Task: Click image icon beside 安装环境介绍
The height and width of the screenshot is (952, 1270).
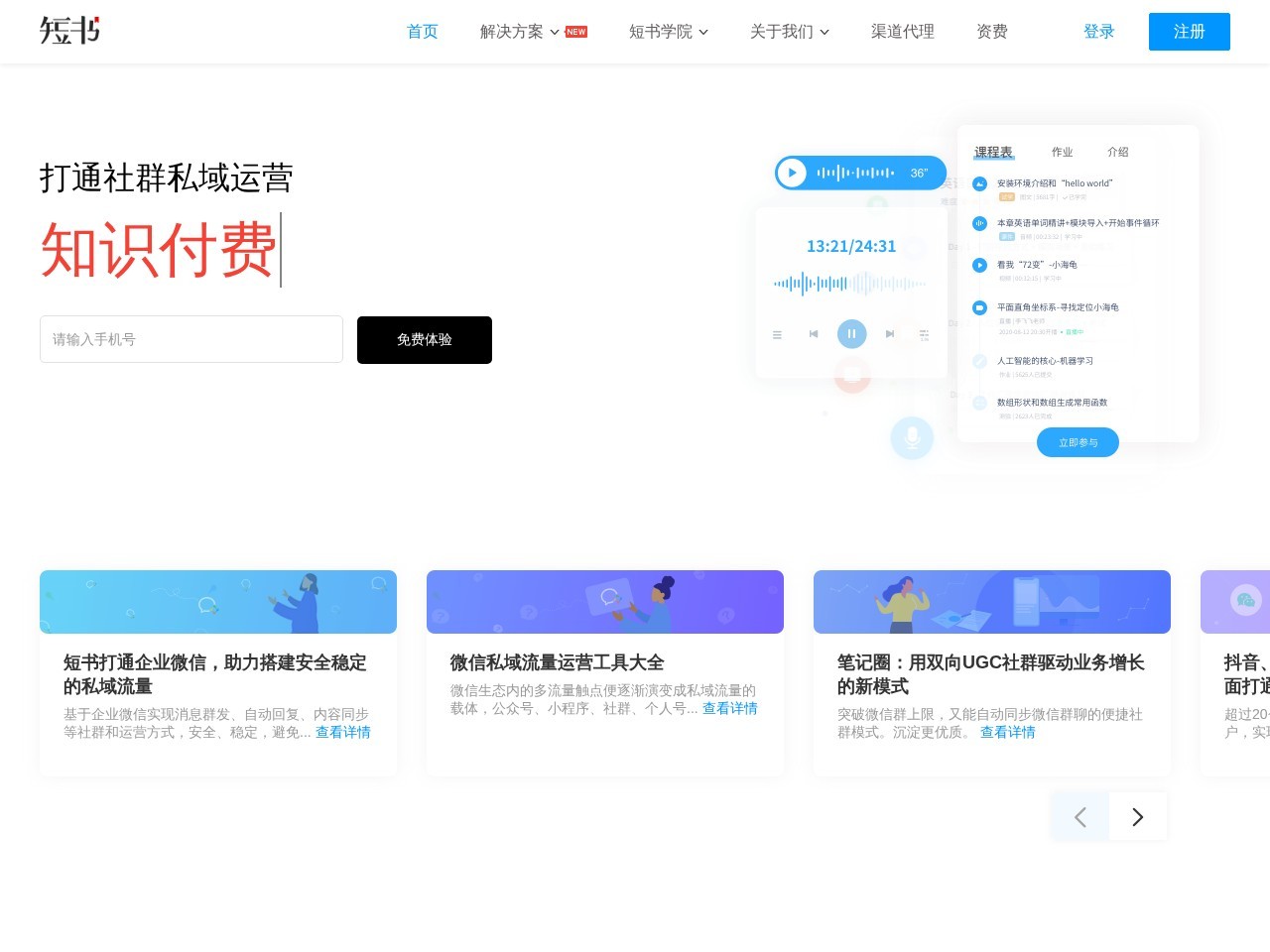Action: (x=979, y=183)
